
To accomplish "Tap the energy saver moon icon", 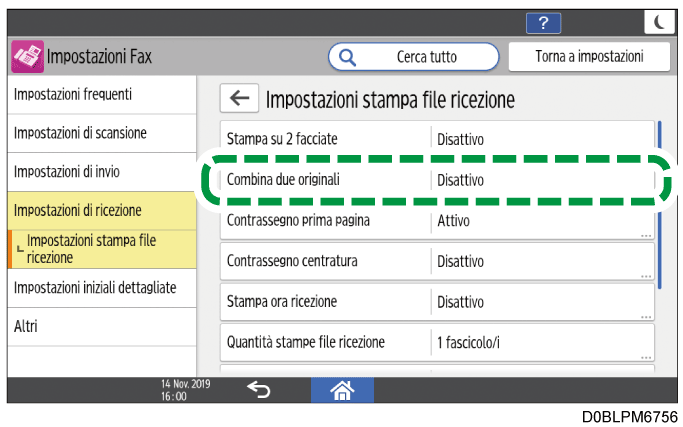I will (x=660, y=22).
